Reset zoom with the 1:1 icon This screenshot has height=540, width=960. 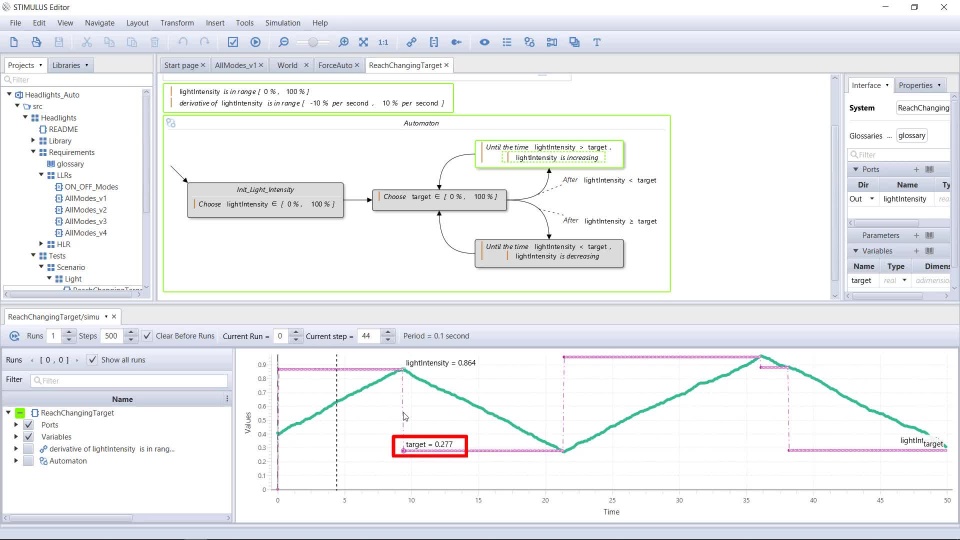383,42
